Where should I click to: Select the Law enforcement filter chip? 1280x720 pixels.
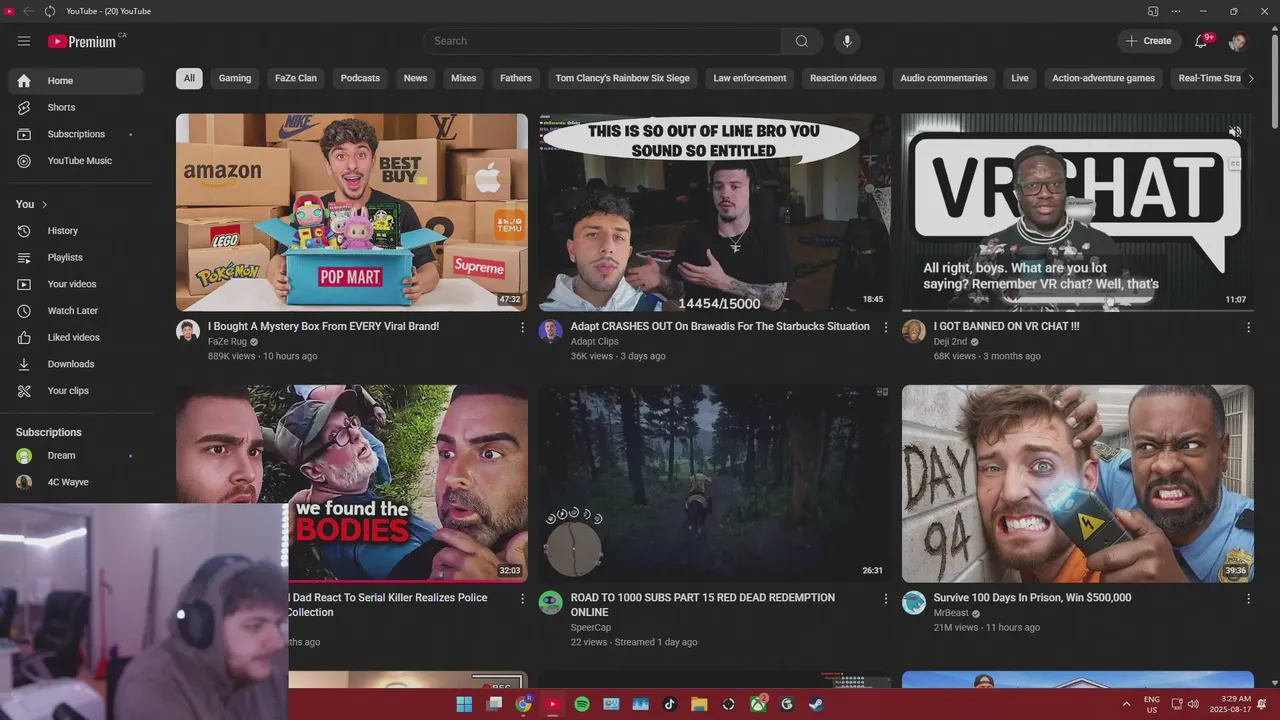point(750,78)
